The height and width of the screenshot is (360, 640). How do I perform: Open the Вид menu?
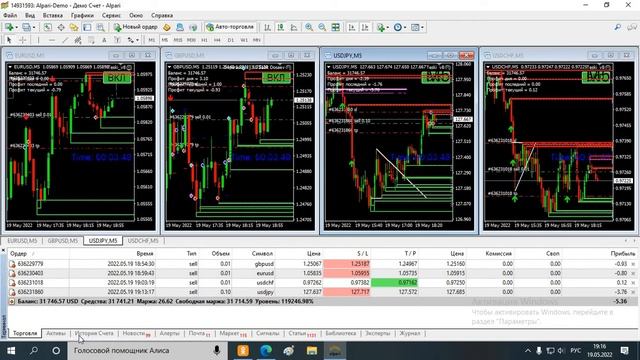30,15
